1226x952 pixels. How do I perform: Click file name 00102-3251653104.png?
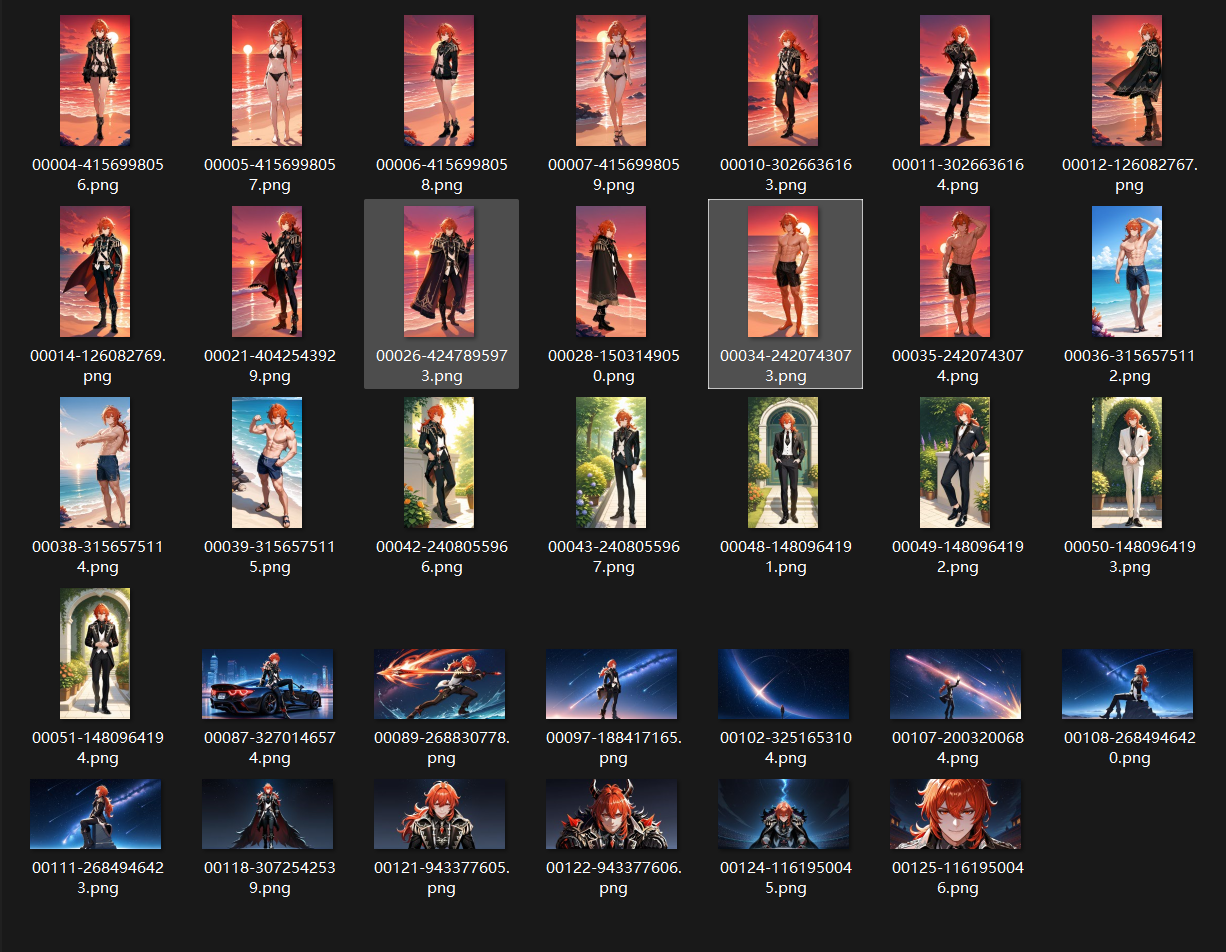click(785, 748)
